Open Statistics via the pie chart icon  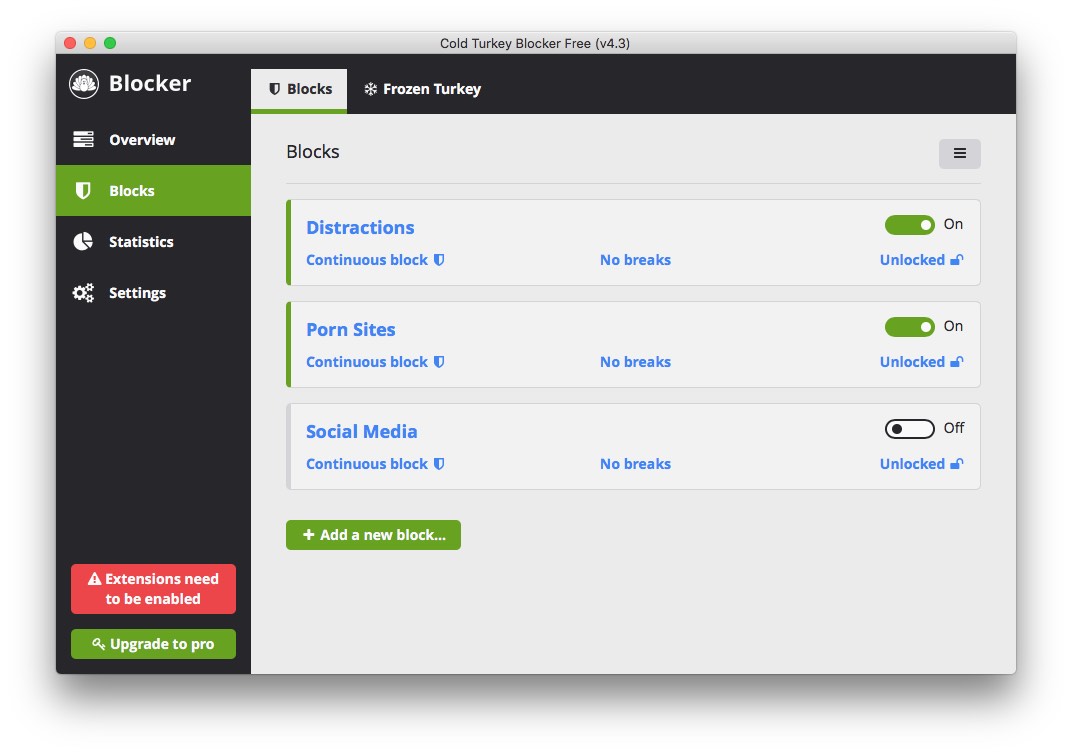84,241
